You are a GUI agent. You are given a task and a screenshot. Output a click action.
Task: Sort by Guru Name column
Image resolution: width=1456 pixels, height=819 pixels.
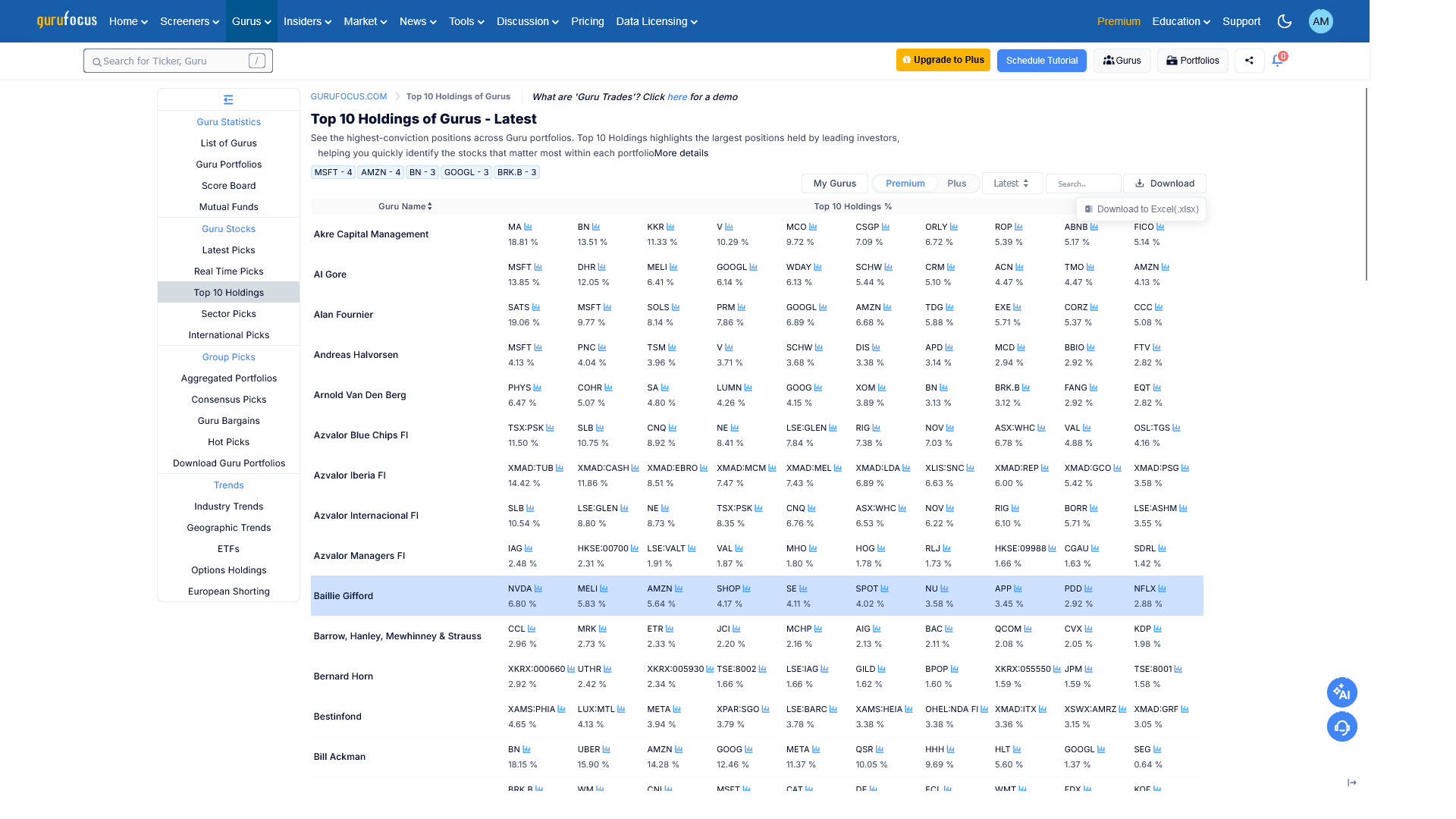pos(405,206)
